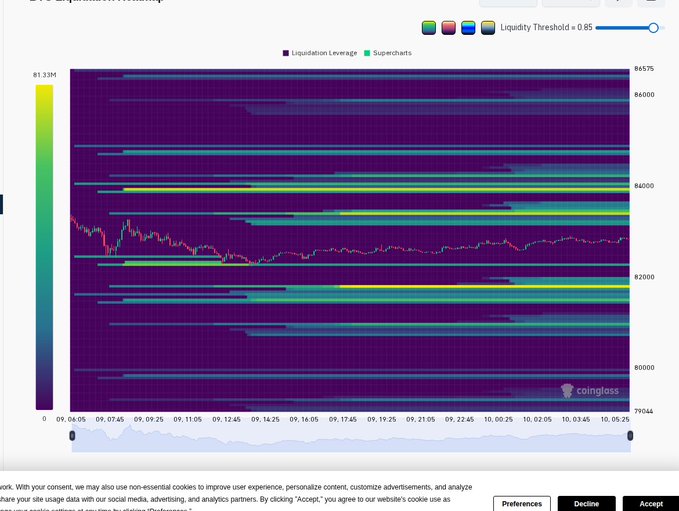Click the 86575 top price label

[x=644, y=69]
